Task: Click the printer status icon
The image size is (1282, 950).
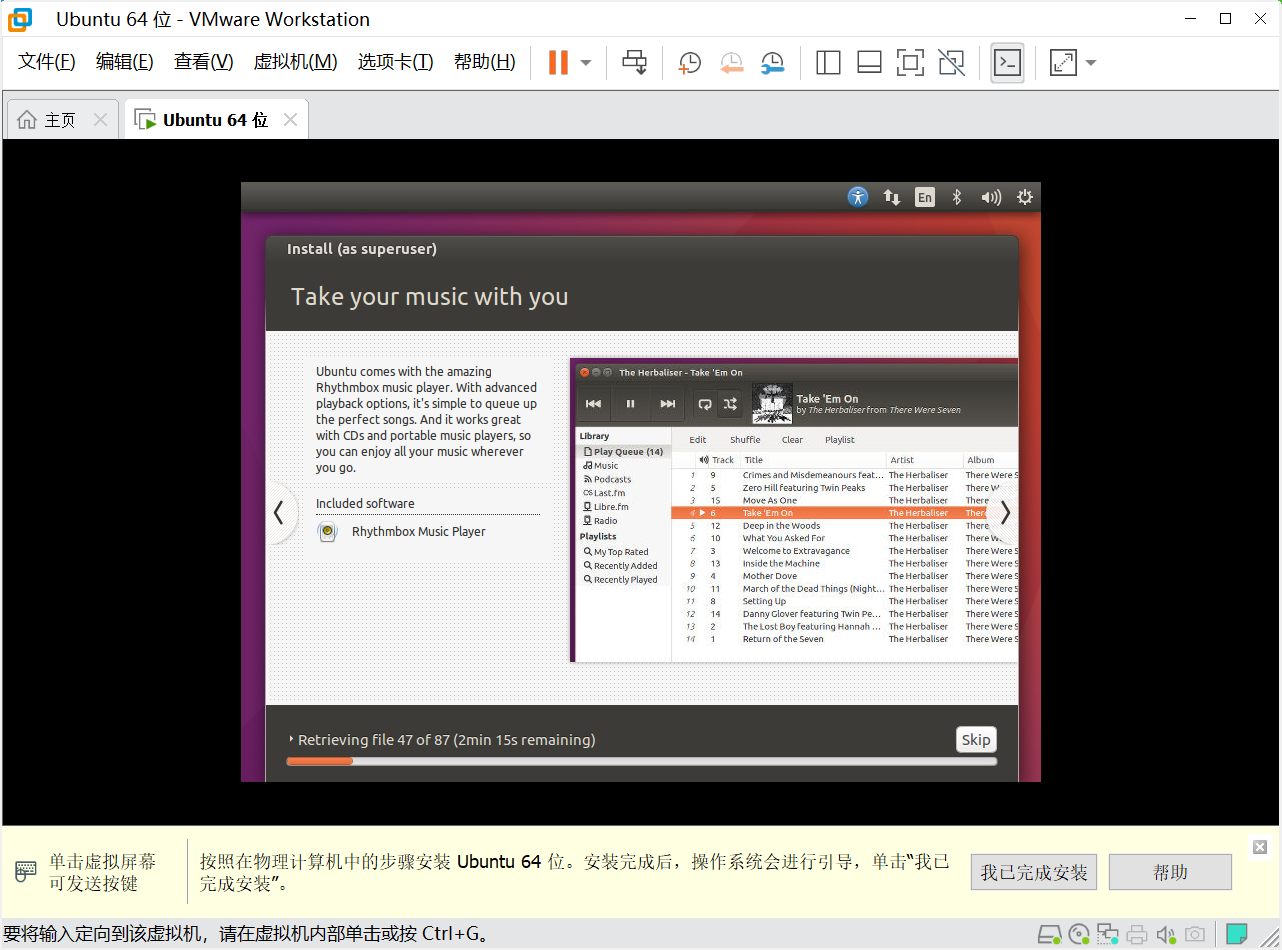Action: click(x=1137, y=935)
